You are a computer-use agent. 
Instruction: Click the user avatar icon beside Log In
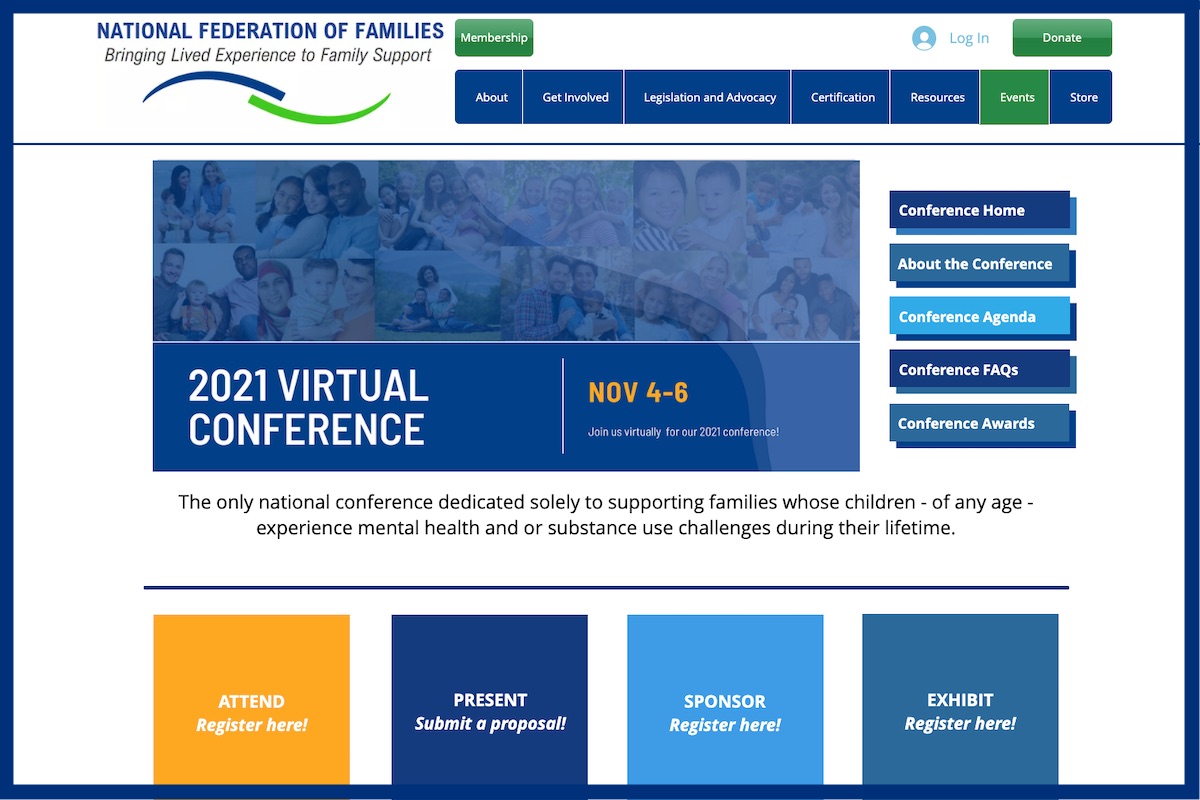(923, 38)
